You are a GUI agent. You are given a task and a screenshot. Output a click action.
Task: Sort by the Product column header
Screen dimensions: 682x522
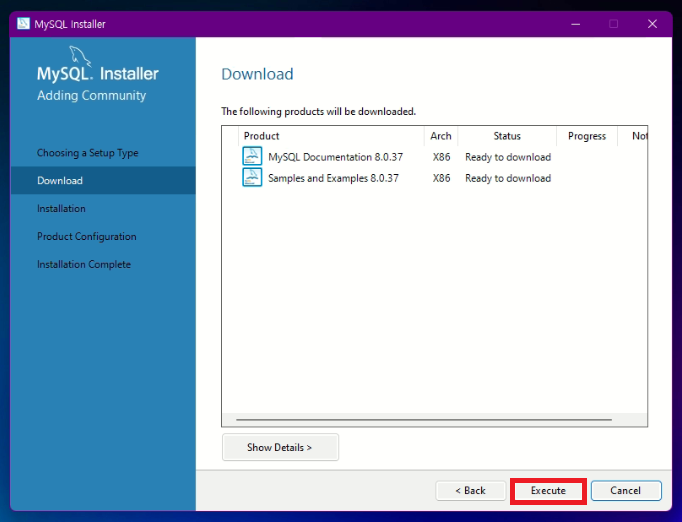tap(331, 136)
